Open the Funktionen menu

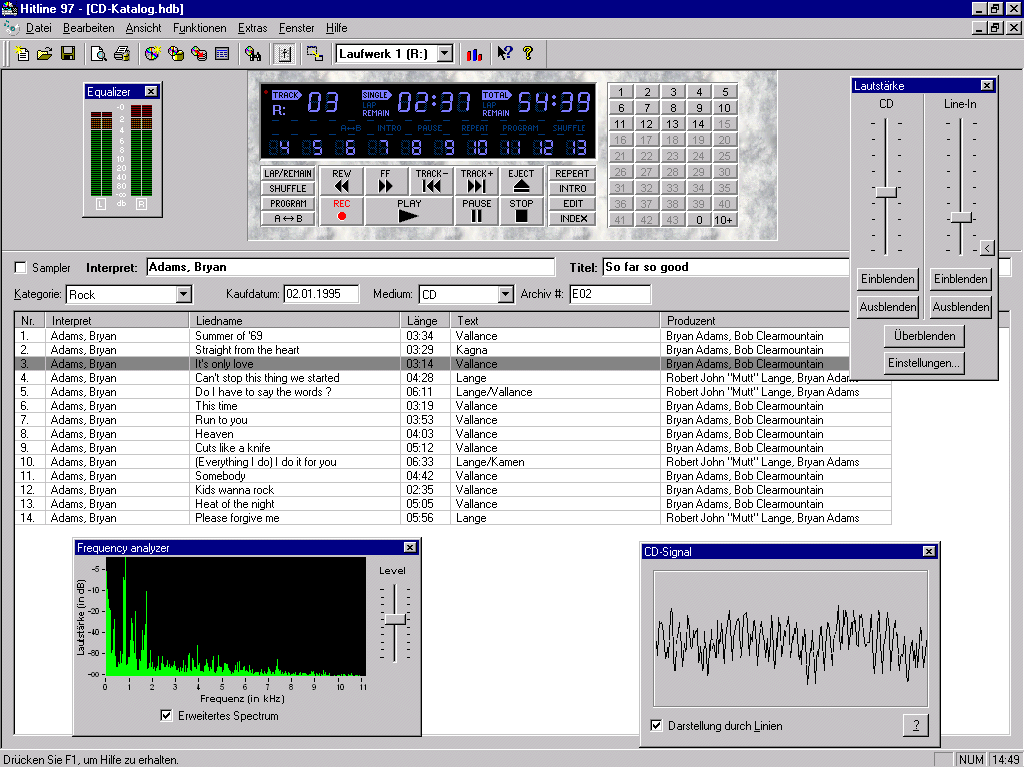[199, 28]
